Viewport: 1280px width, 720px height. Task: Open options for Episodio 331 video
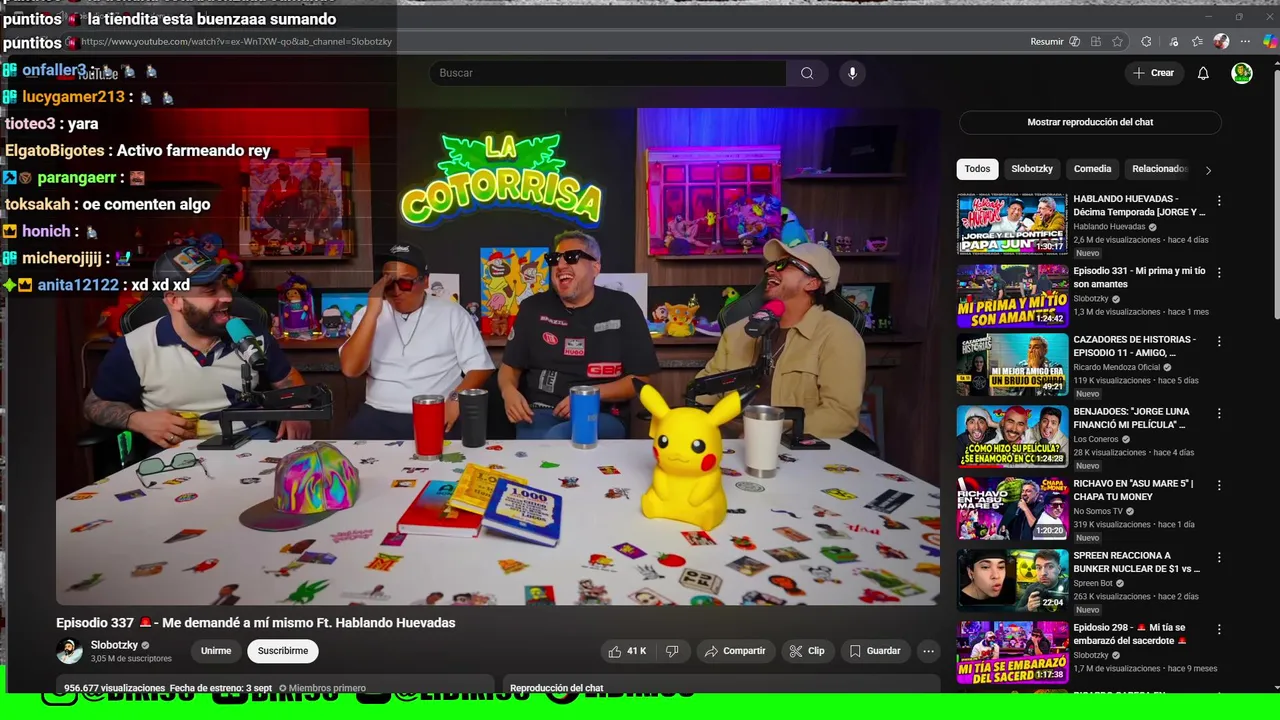(1218, 273)
